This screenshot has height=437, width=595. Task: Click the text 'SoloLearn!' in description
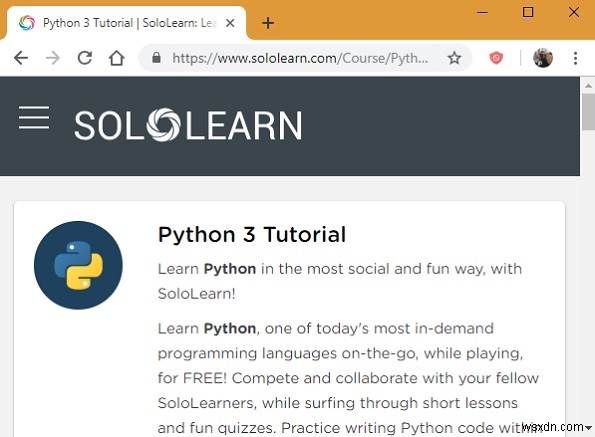point(197,294)
